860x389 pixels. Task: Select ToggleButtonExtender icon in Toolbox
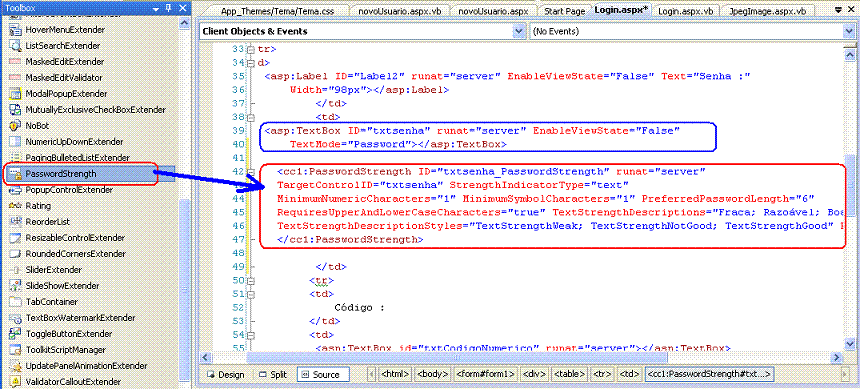click(15, 334)
